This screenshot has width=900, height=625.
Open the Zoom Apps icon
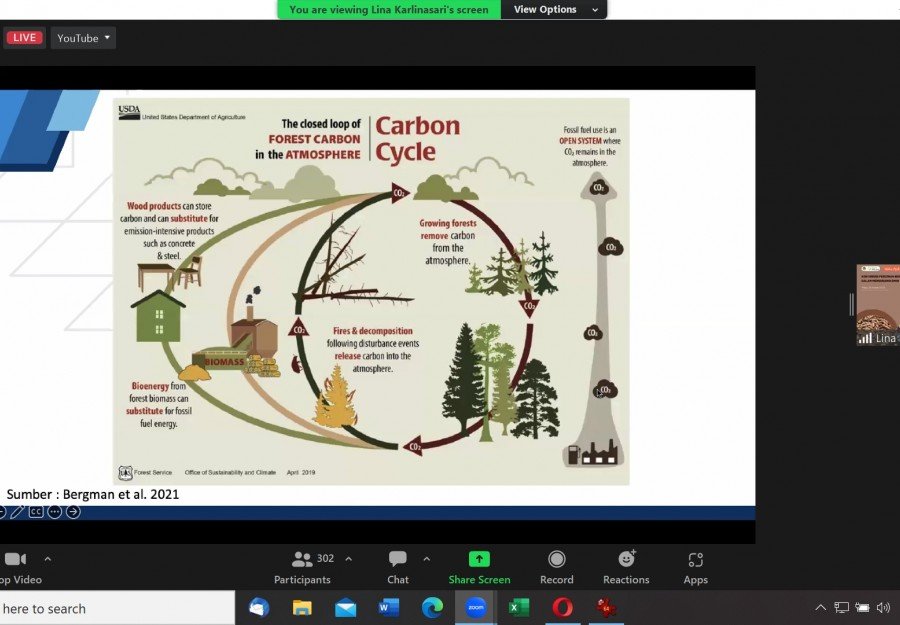[x=696, y=560]
